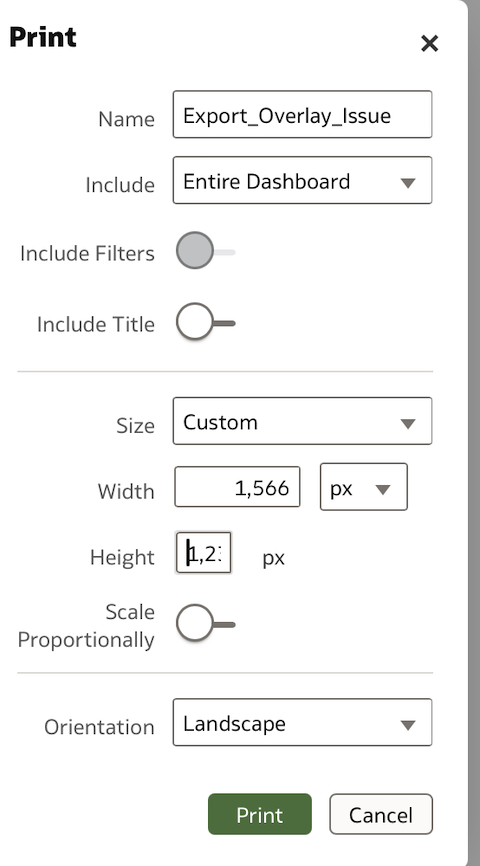Click the px unit dropdown arrow
Viewport: 480px width, 866px height.
pyautogui.click(x=383, y=489)
